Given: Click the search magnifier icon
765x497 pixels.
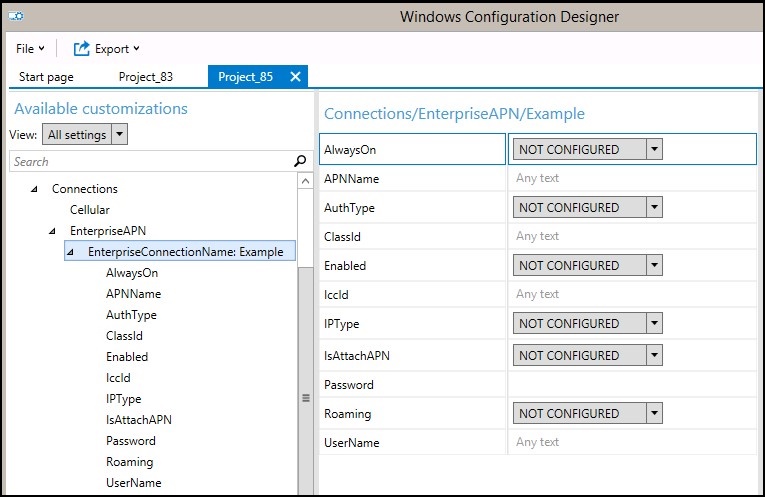Looking at the screenshot, I should pyautogui.click(x=299, y=161).
